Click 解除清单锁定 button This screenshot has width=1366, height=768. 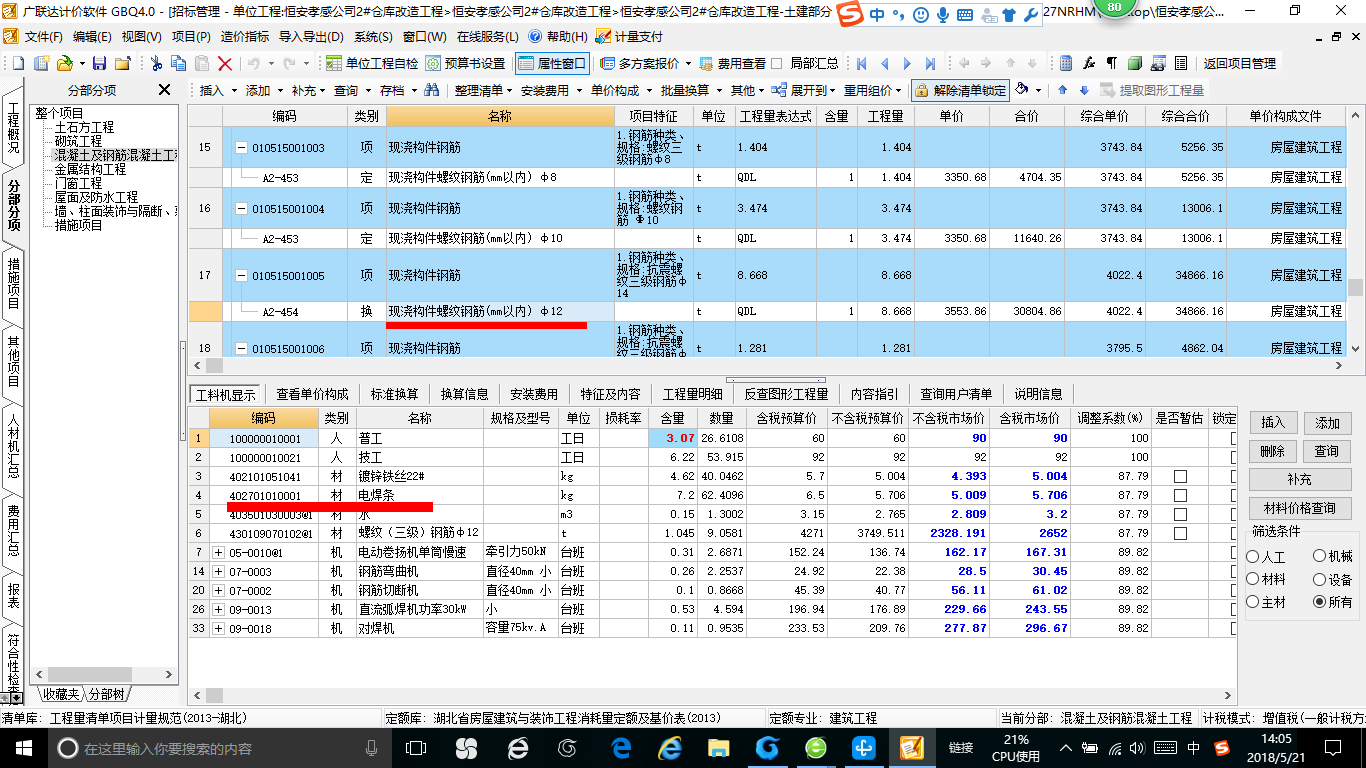coord(960,90)
